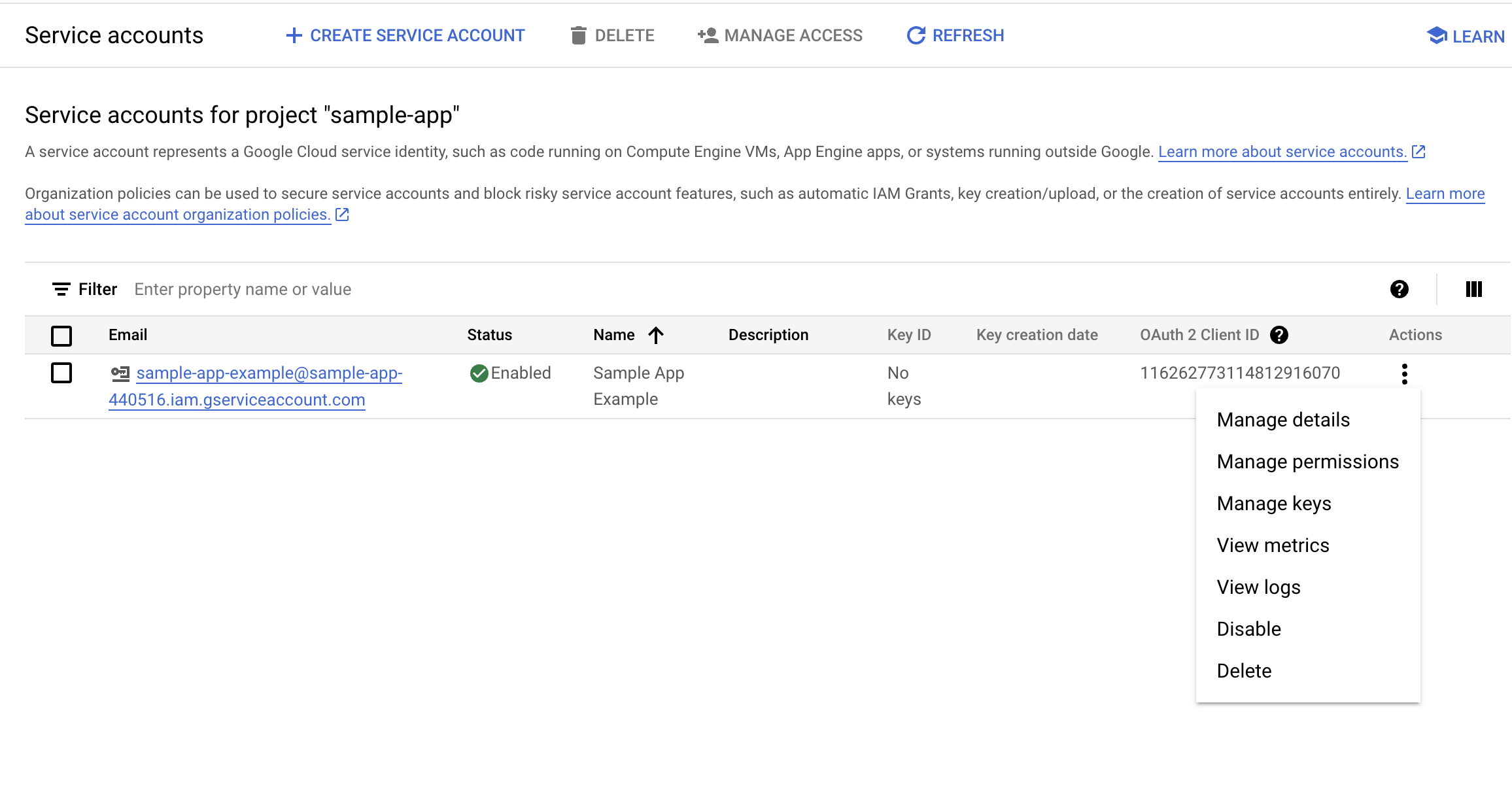
Task: Open Learn more about service accounts link
Action: (x=1282, y=152)
